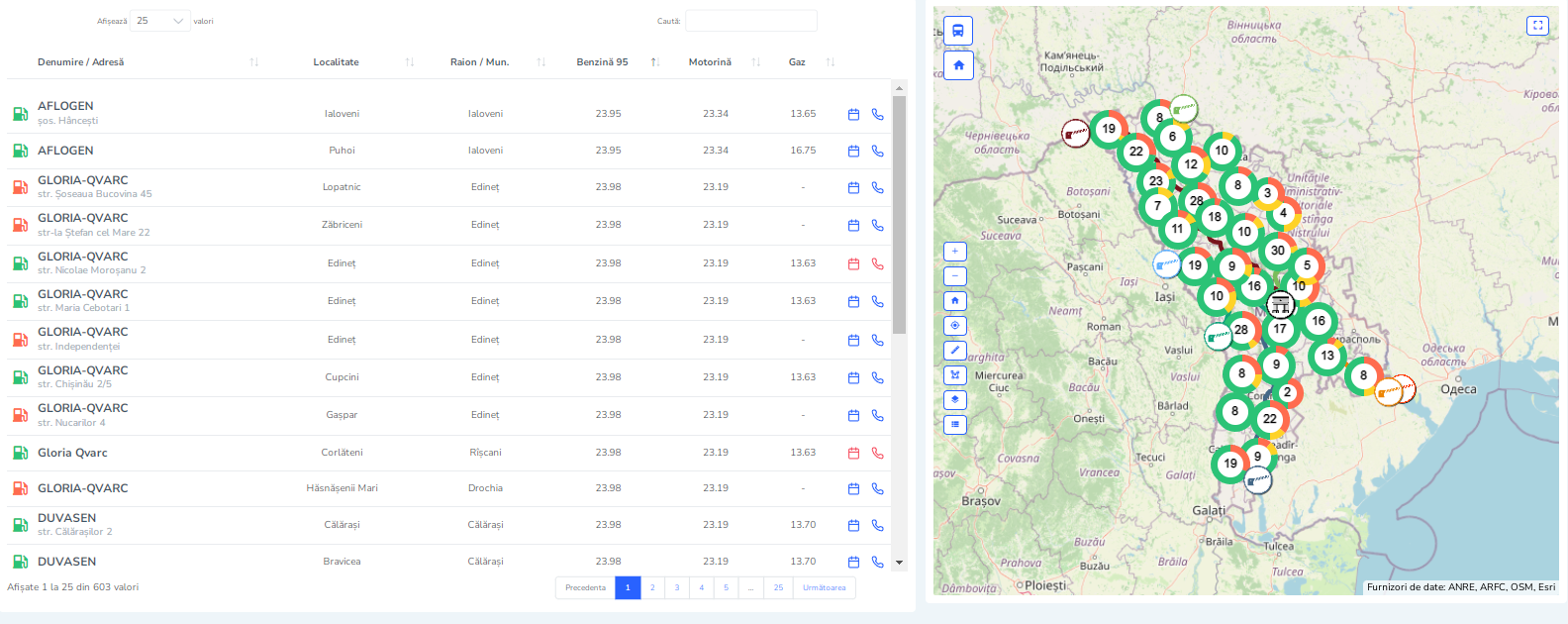Screen dimensions: 1568x624
Task: Click the Următoarea next page button
Action: (824, 588)
